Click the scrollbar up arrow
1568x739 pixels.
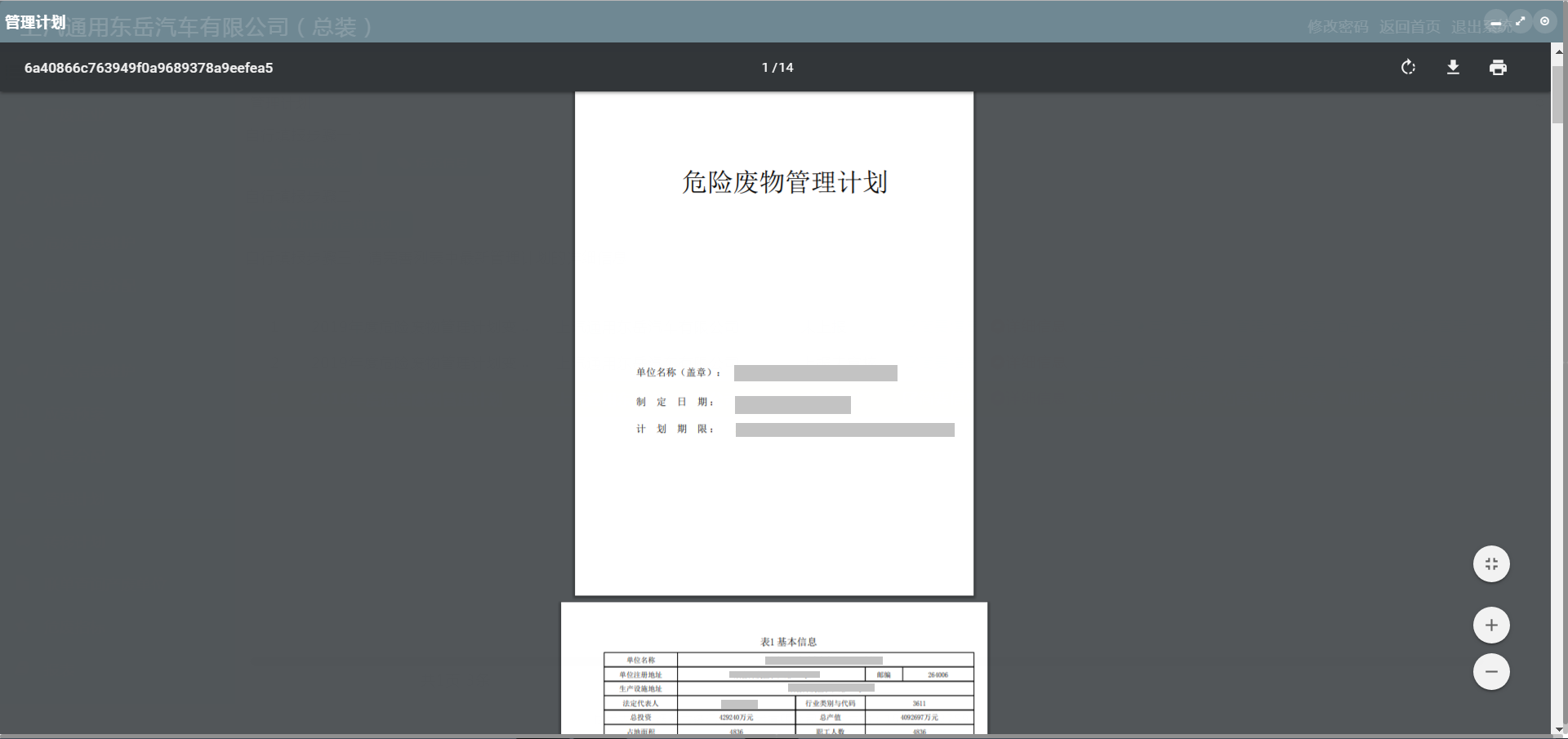[1558, 51]
